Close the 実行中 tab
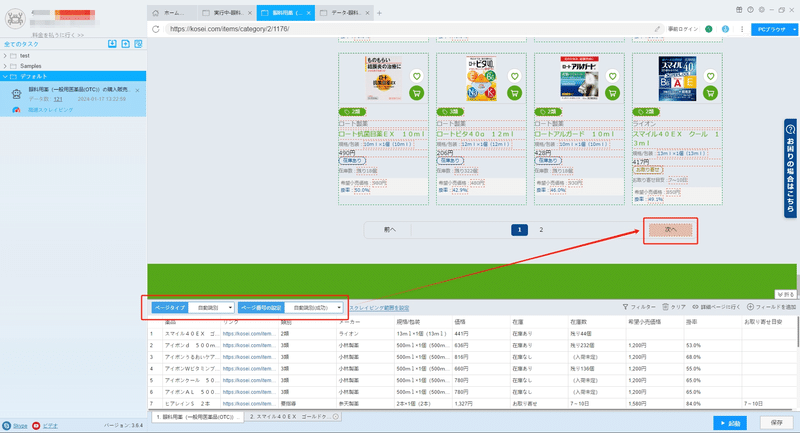 [x=249, y=13]
